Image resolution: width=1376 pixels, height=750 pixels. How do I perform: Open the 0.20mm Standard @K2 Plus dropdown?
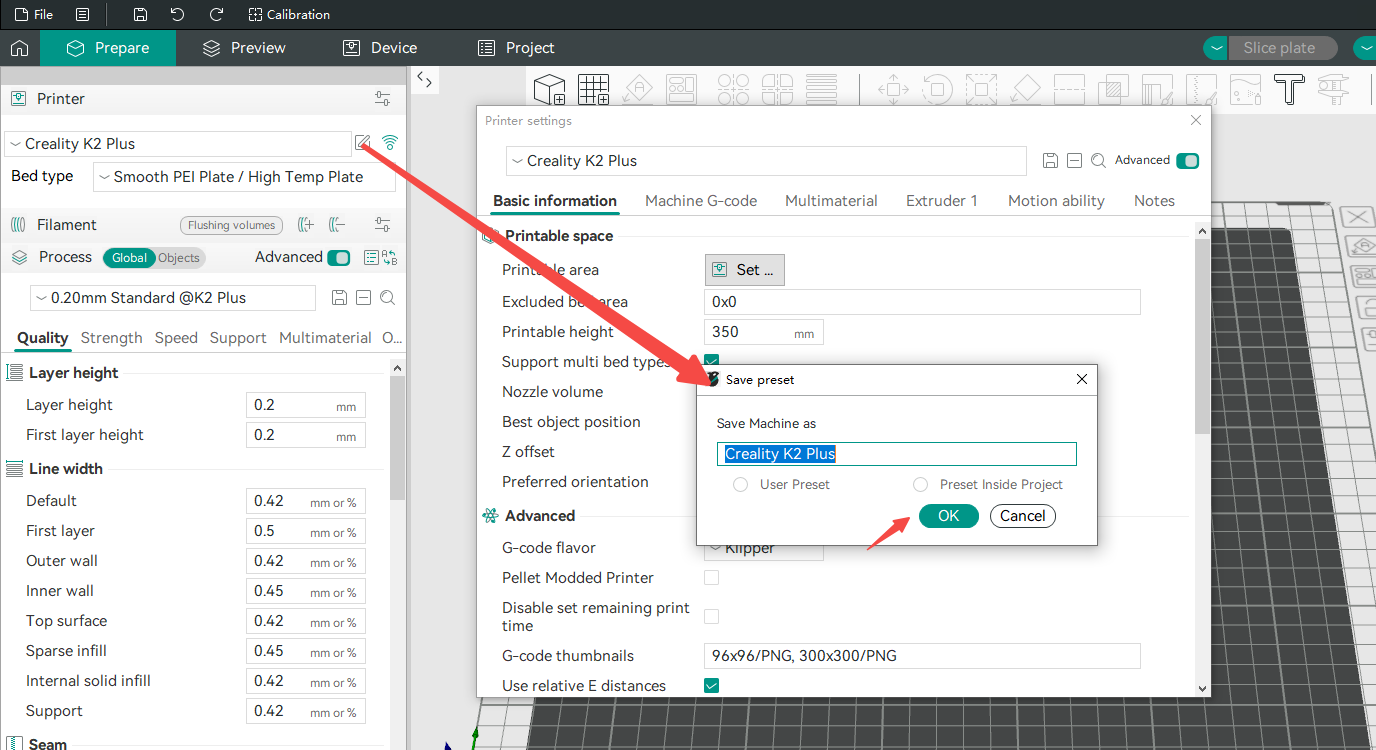click(173, 298)
